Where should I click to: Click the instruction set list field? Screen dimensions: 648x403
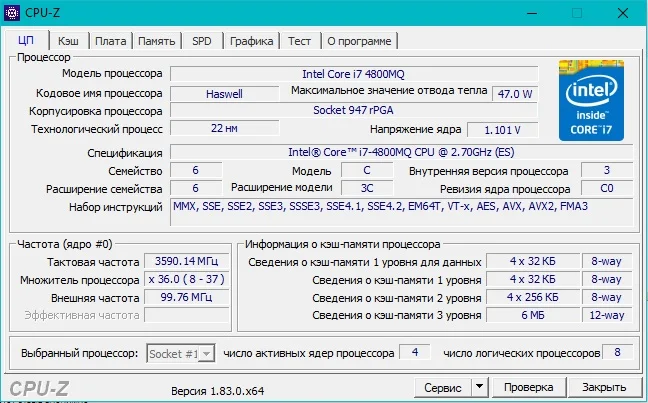pyautogui.click(x=401, y=212)
